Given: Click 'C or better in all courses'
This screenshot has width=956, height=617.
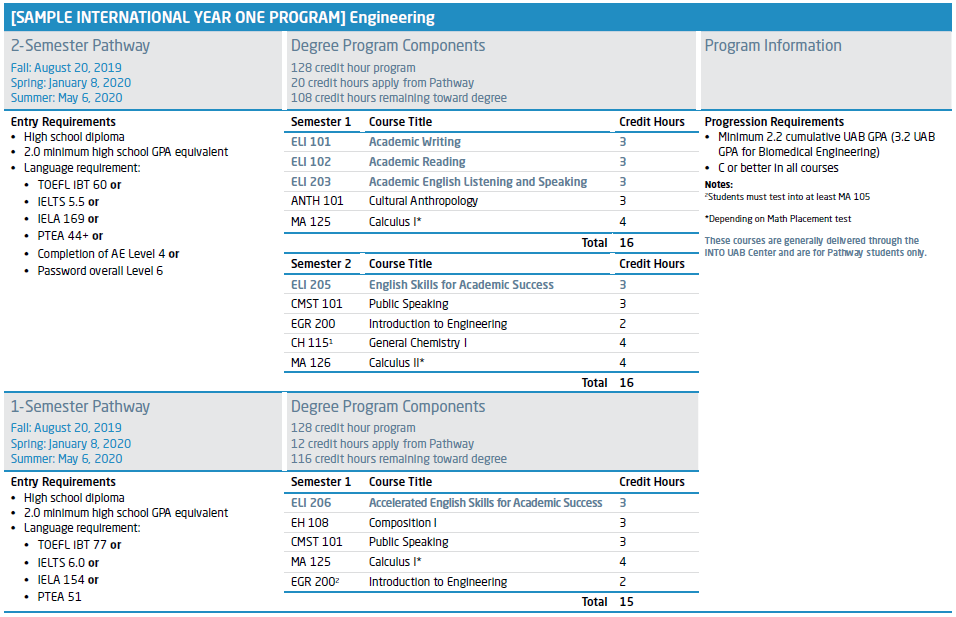Looking at the screenshot, I should click(x=778, y=168).
